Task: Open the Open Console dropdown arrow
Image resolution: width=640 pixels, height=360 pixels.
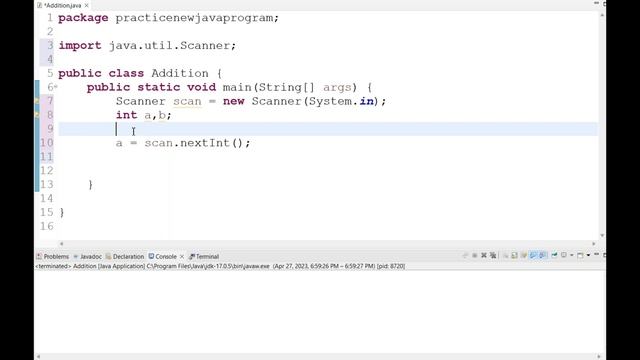Action: click(x=588, y=256)
